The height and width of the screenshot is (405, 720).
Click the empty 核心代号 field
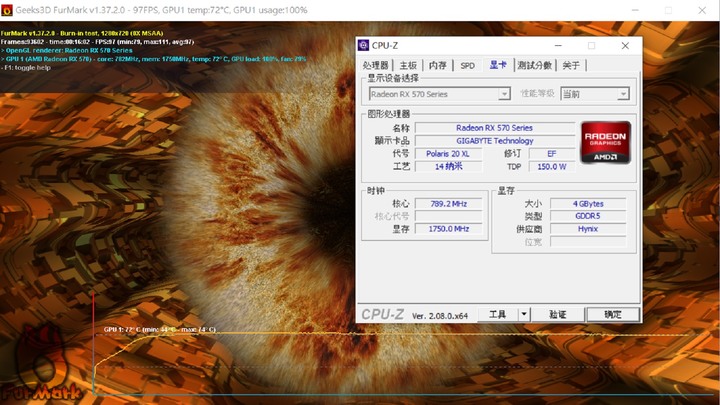tap(448, 216)
